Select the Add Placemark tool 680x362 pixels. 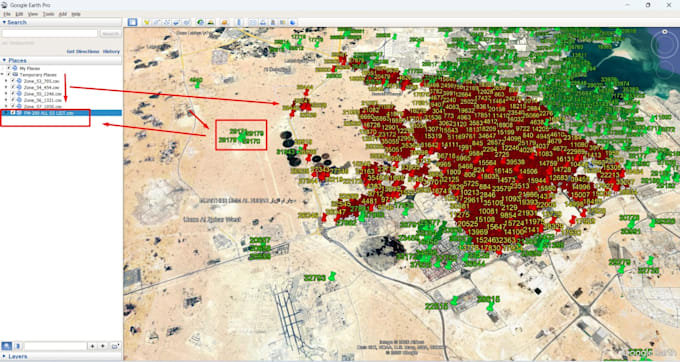(147, 22)
